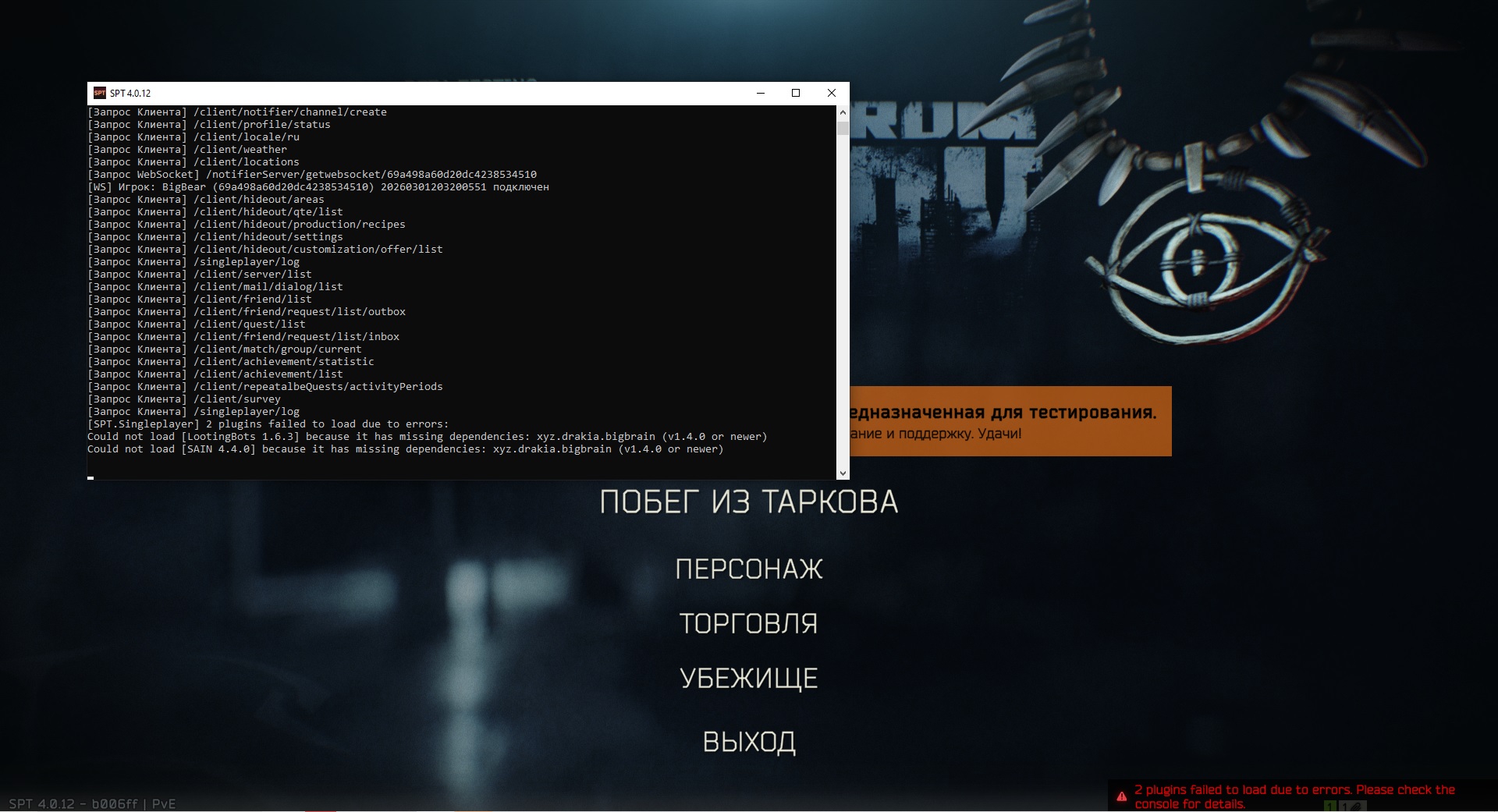The image size is (1498, 812).
Task: Click the '/client/achievement/statistic' console line
Action: (231, 362)
